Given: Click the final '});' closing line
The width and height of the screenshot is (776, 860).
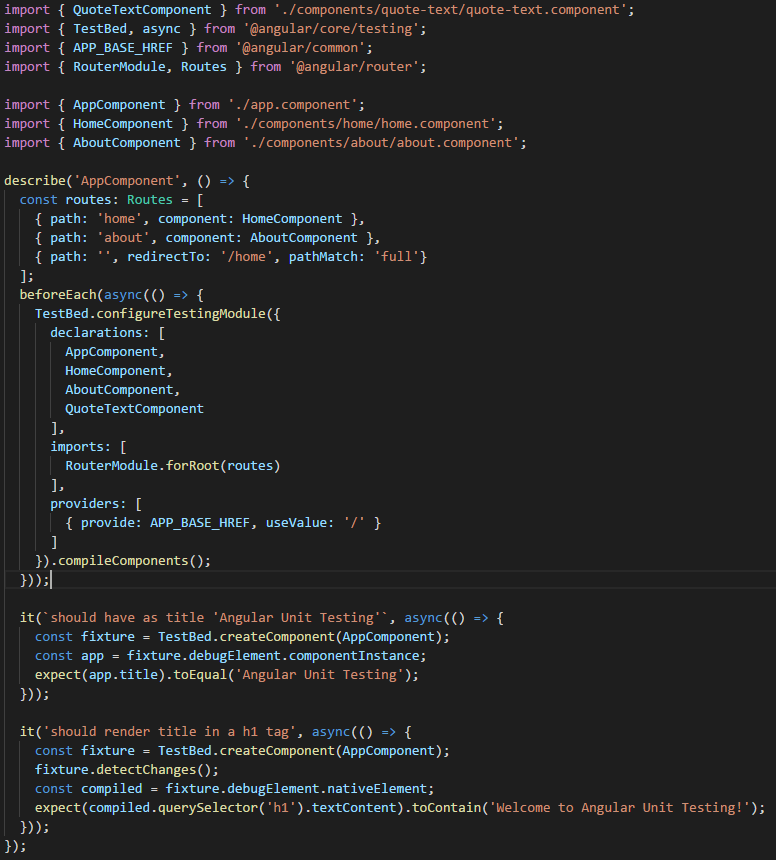Looking at the screenshot, I should pyautogui.click(x=16, y=846).
